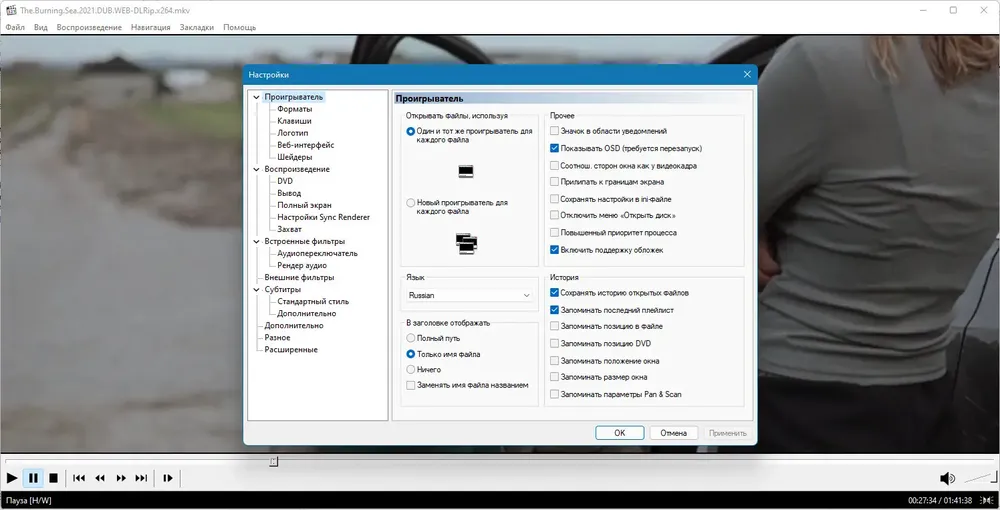
Task: Collapse the 'Субтитры' tree chevron
Action: (256, 289)
